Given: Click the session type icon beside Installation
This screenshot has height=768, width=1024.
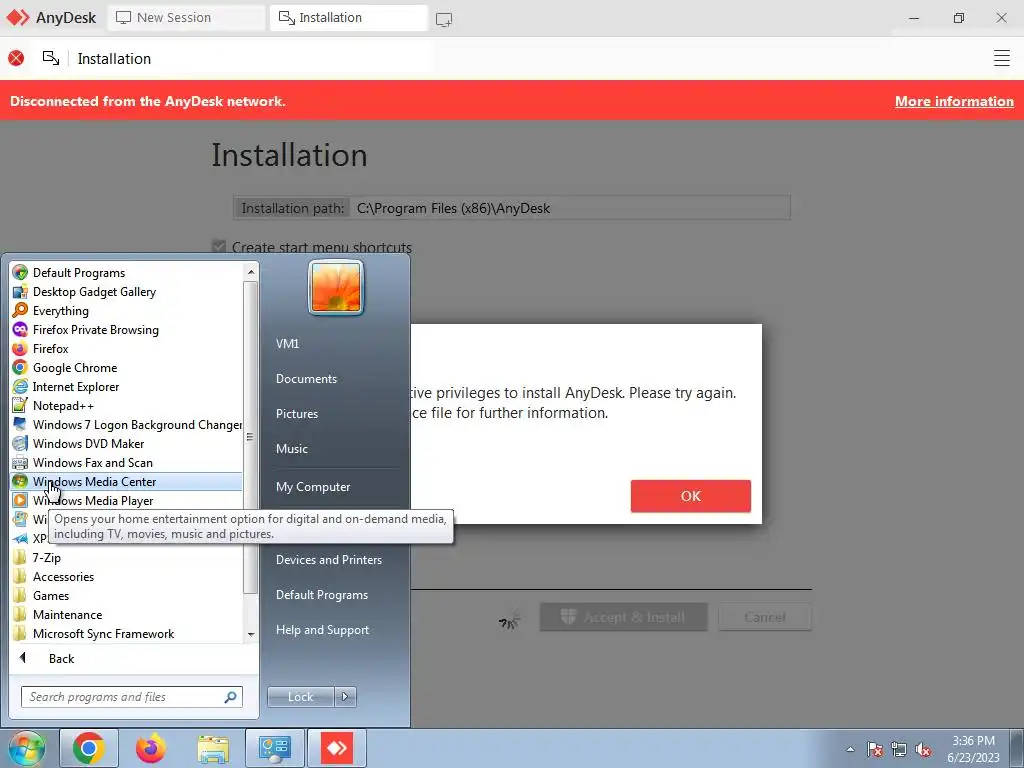Looking at the screenshot, I should click(51, 58).
